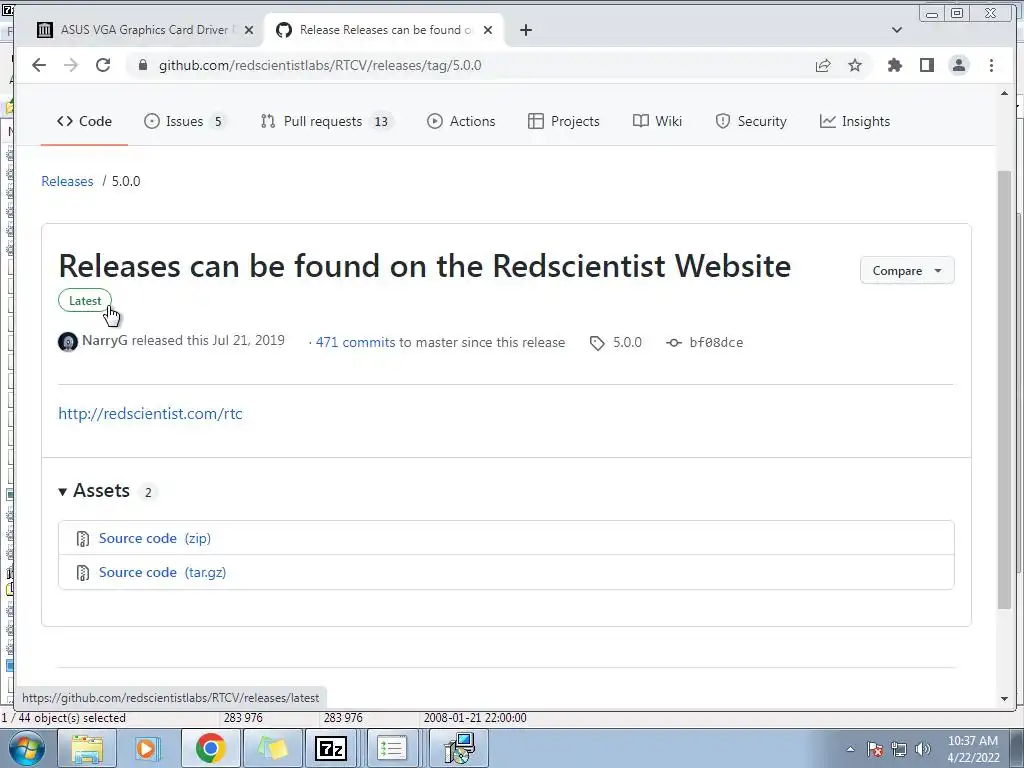The height and width of the screenshot is (768, 1024).
Task: Open the Code repository tab
Action: click(84, 121)
